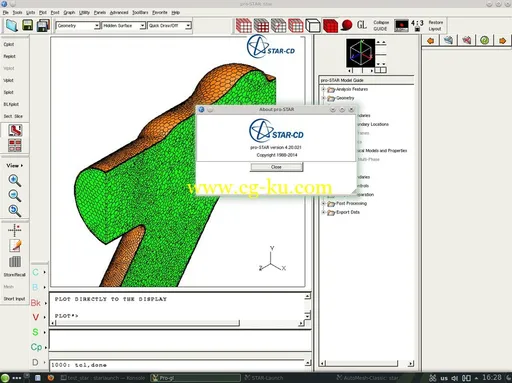
Task: Save model with green floppy icon
Action: [27, 25]
